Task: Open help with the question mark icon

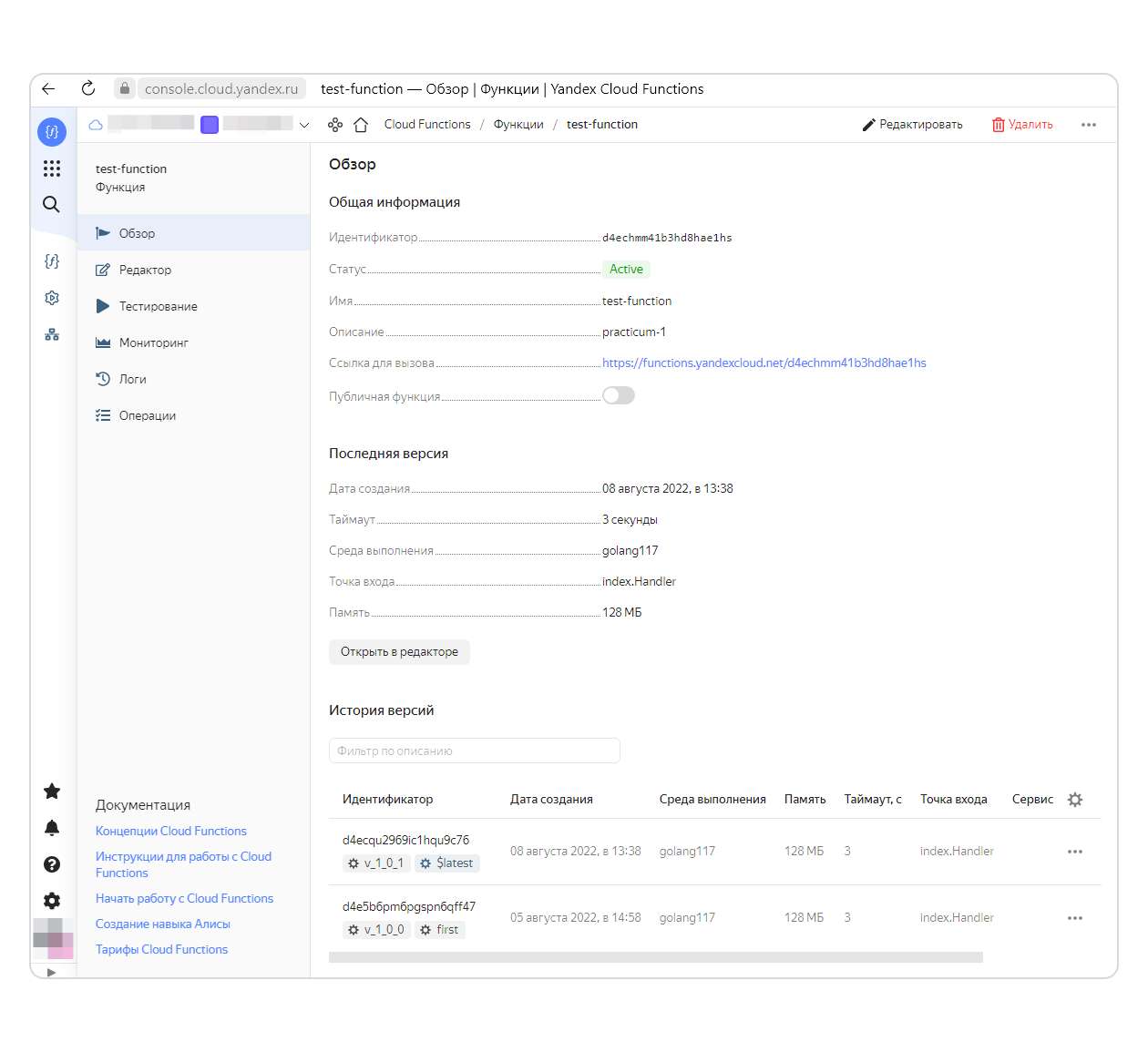Action: [52, 864]
